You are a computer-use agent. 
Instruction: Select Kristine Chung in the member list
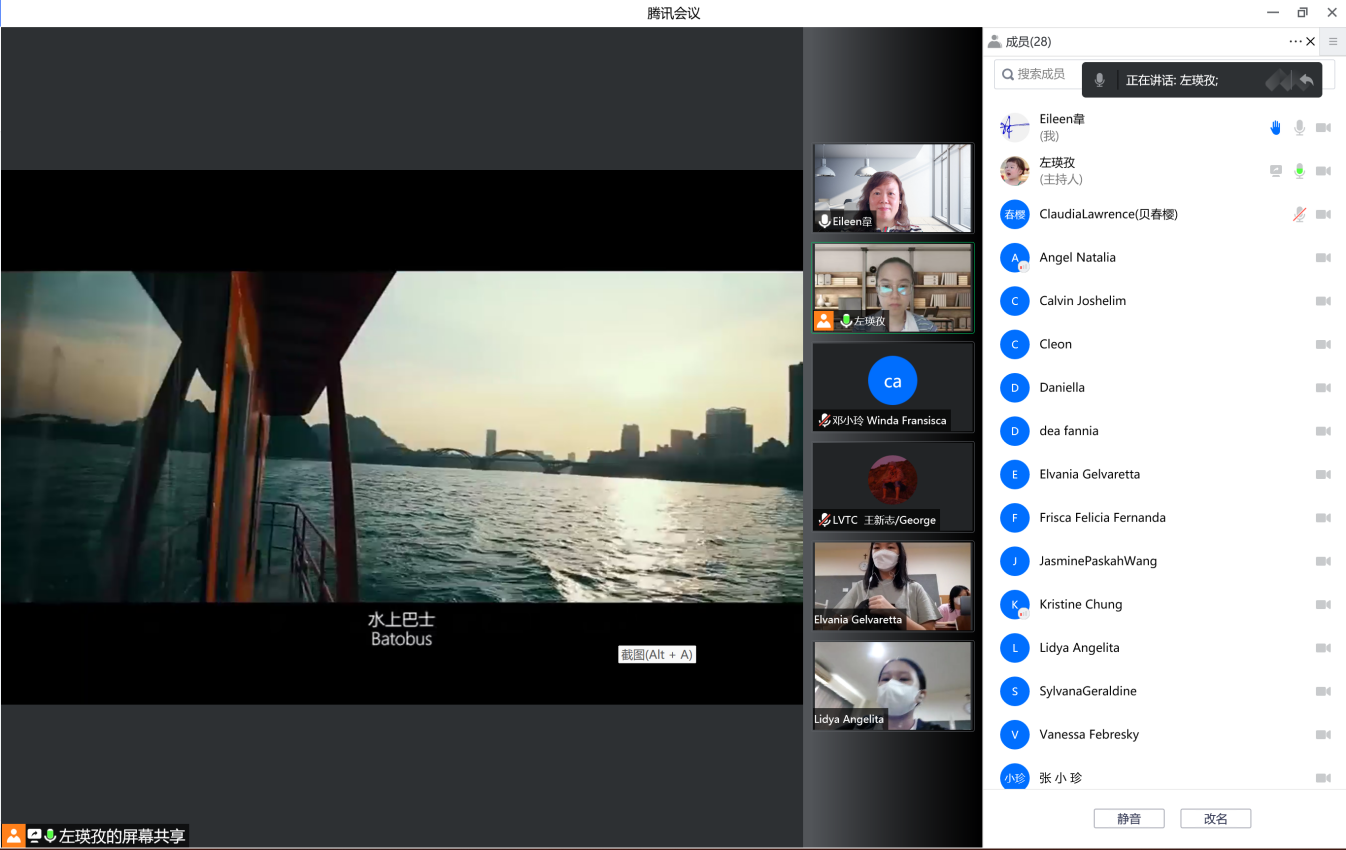[x=1080, y=604]
